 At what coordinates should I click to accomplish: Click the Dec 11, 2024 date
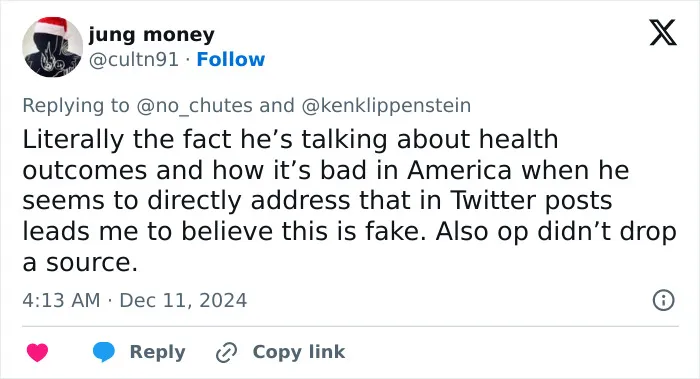click(x=183, y=300)
